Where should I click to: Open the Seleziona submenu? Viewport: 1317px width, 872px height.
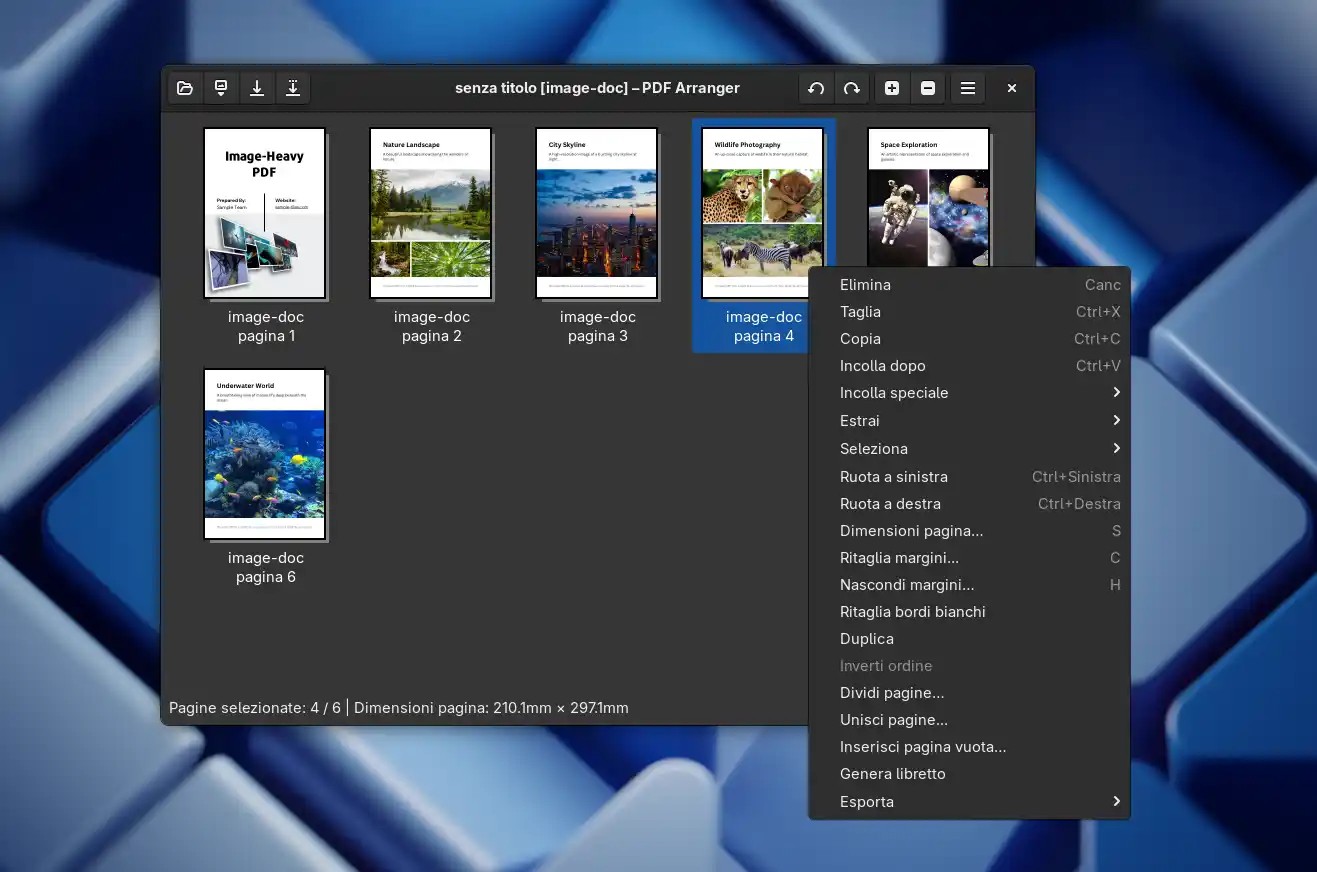[x=873, y=449]
